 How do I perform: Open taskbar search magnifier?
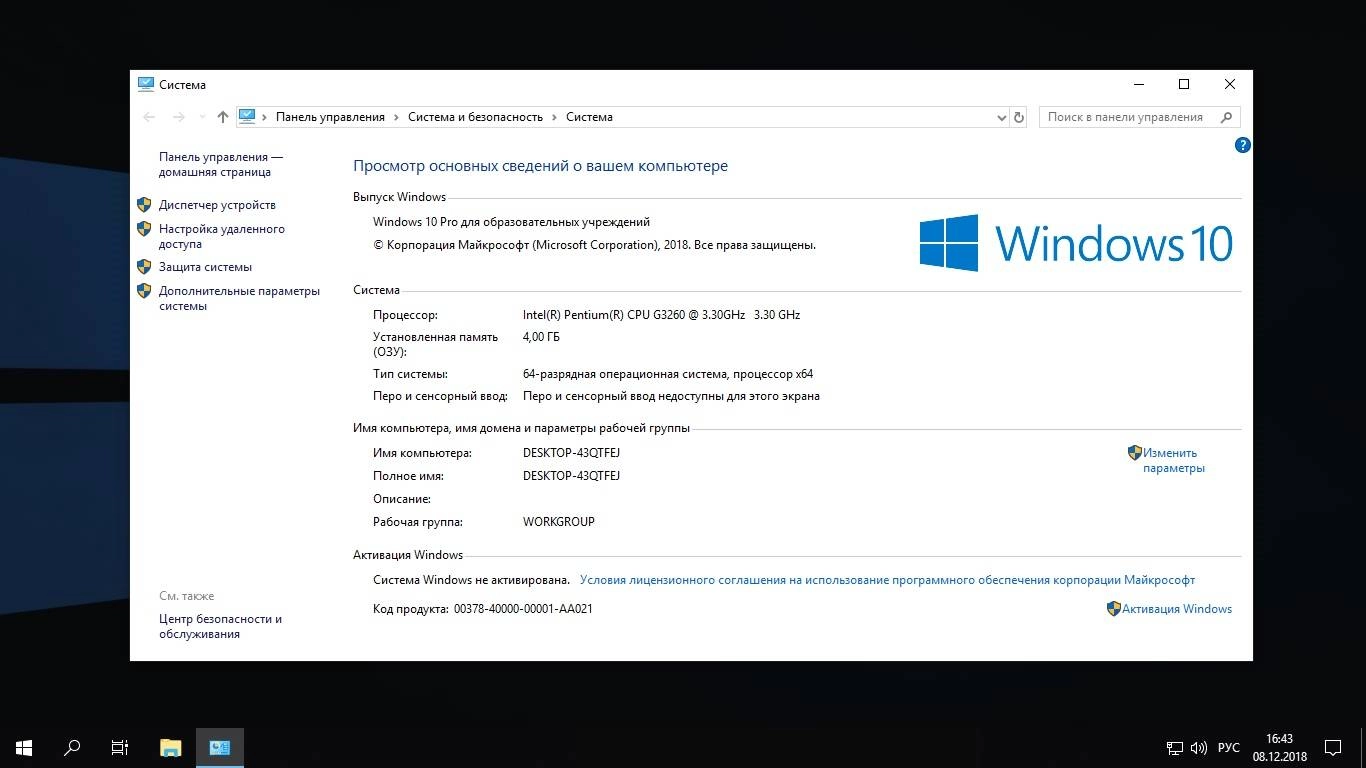[x=72, y=747]
